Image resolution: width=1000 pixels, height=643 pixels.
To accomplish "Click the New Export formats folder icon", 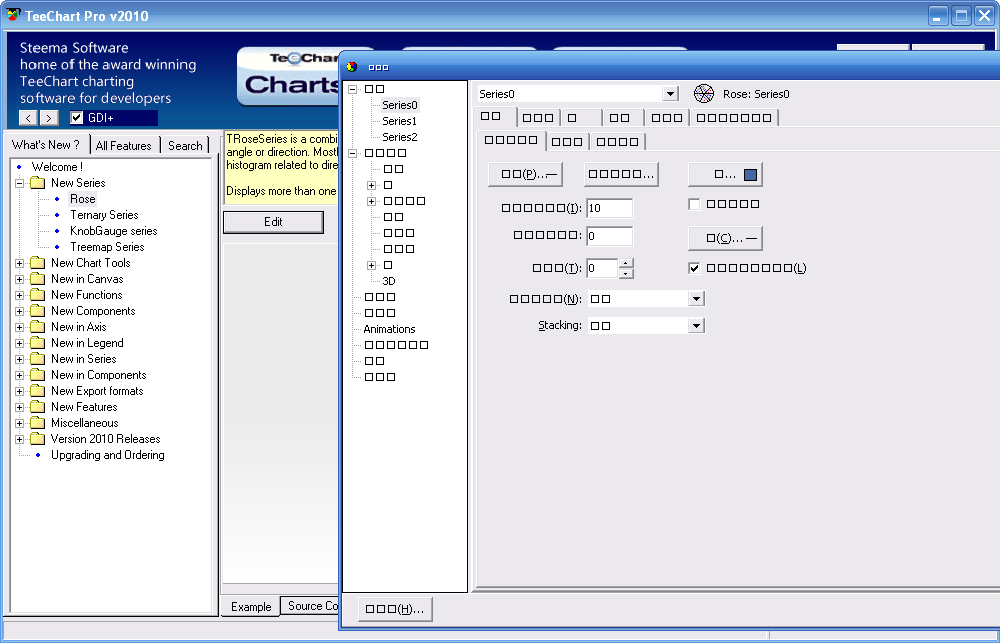I will coord(38,391).
